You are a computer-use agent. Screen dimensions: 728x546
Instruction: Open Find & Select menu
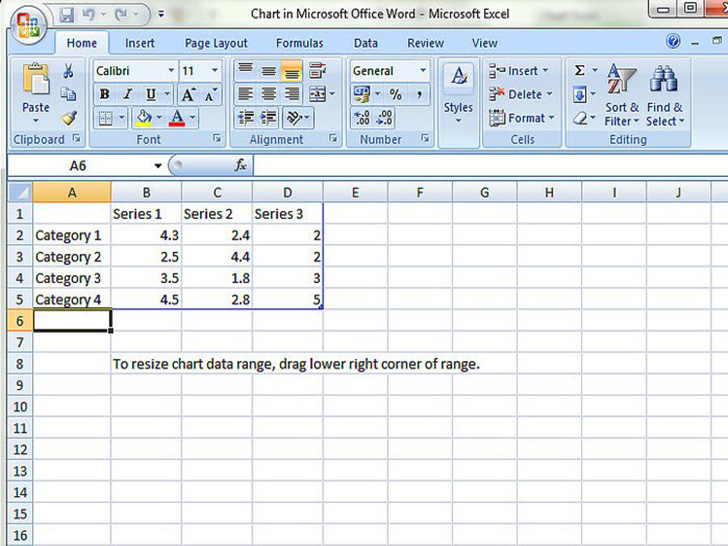[x=665, y=96]
